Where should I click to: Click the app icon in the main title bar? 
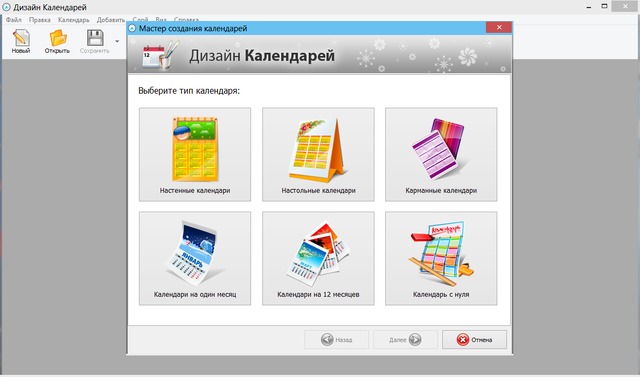(x=7, y=7)
